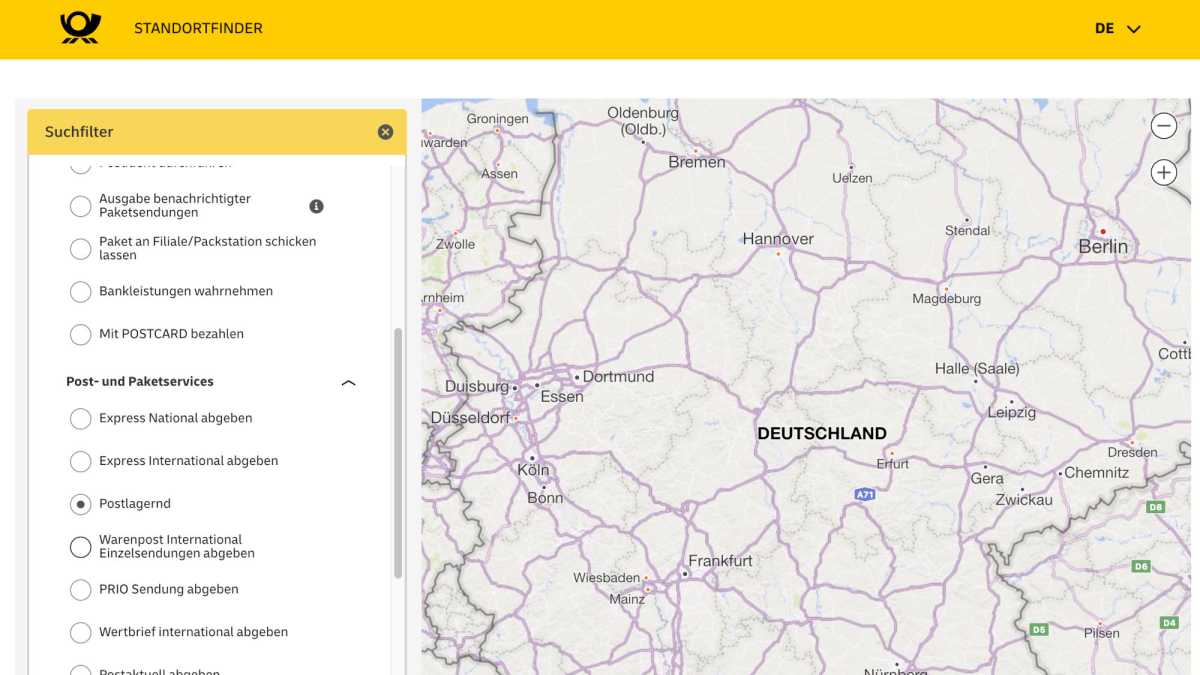
Task: Open the DE language dropdown
Action: (1117, 29)
